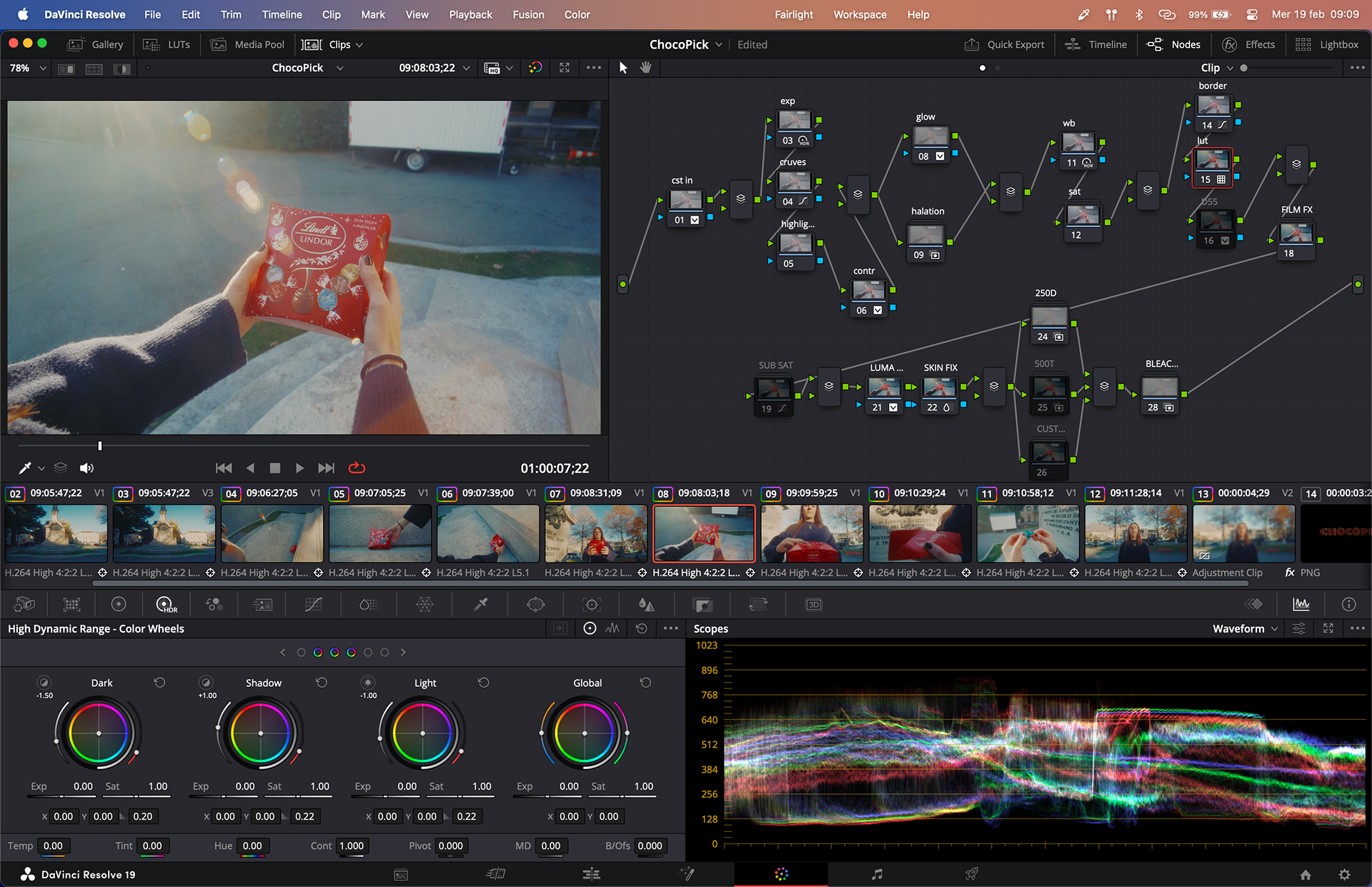Show the Information panel icon
The width and height of the screenshot is (1372, 887).
point(1348,605)
